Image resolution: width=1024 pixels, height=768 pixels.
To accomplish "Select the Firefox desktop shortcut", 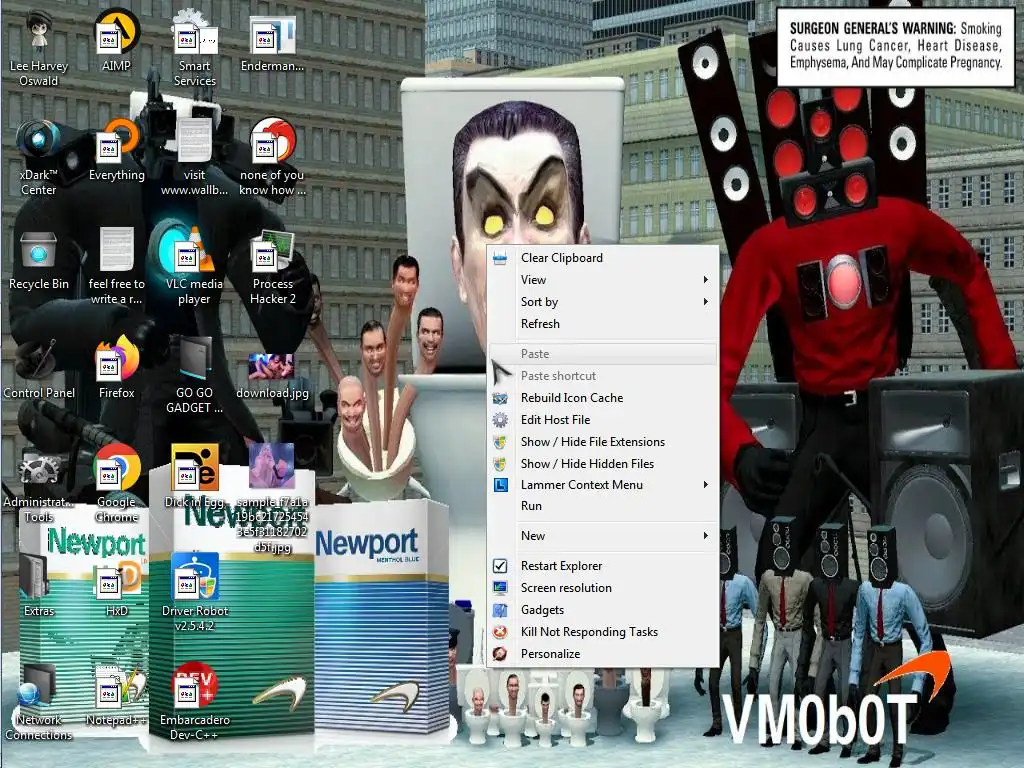I will pyautogui.click(x=116, y=368).
